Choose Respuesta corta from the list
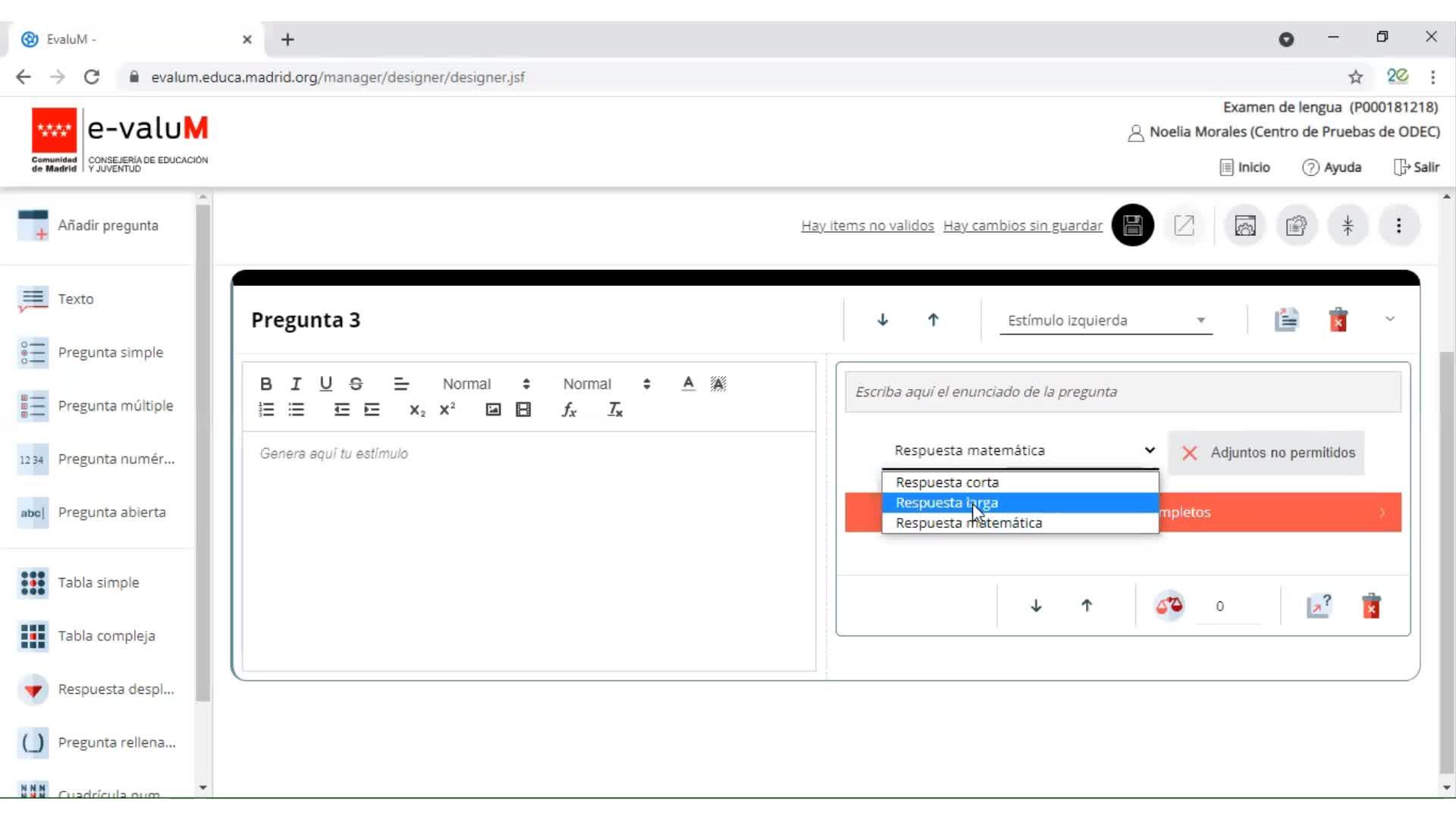Screen dimensions: 1456x819 (x=946, y=482)
